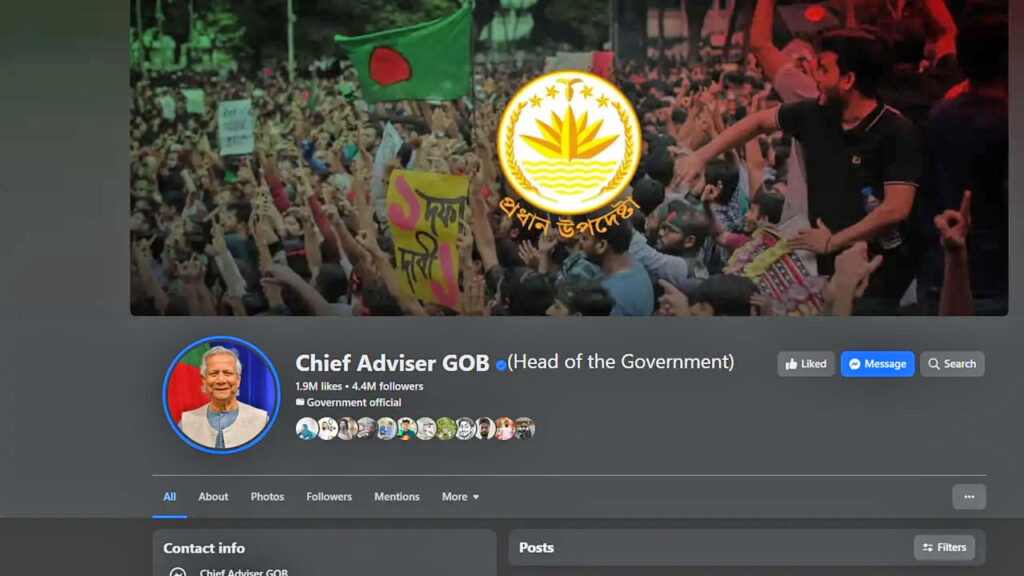This screenshot has height=576, width=1024.
Task: Open the Followers tab
Action: (x=329, y=497)
